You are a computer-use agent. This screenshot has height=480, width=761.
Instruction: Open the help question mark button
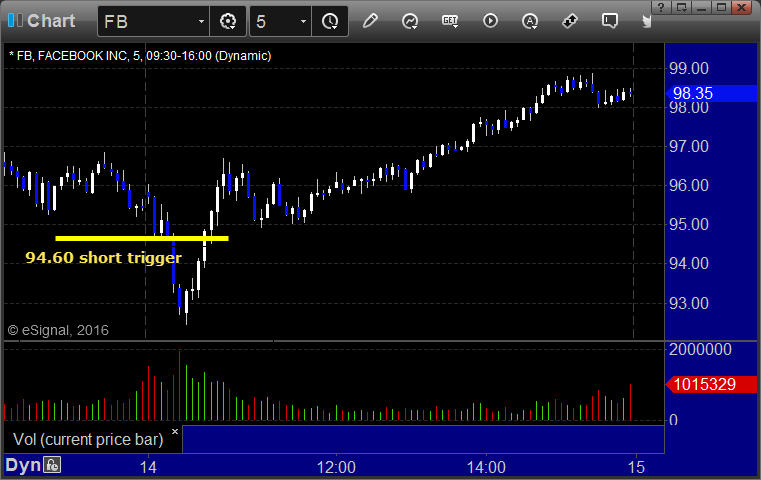[x=661, y=7]
